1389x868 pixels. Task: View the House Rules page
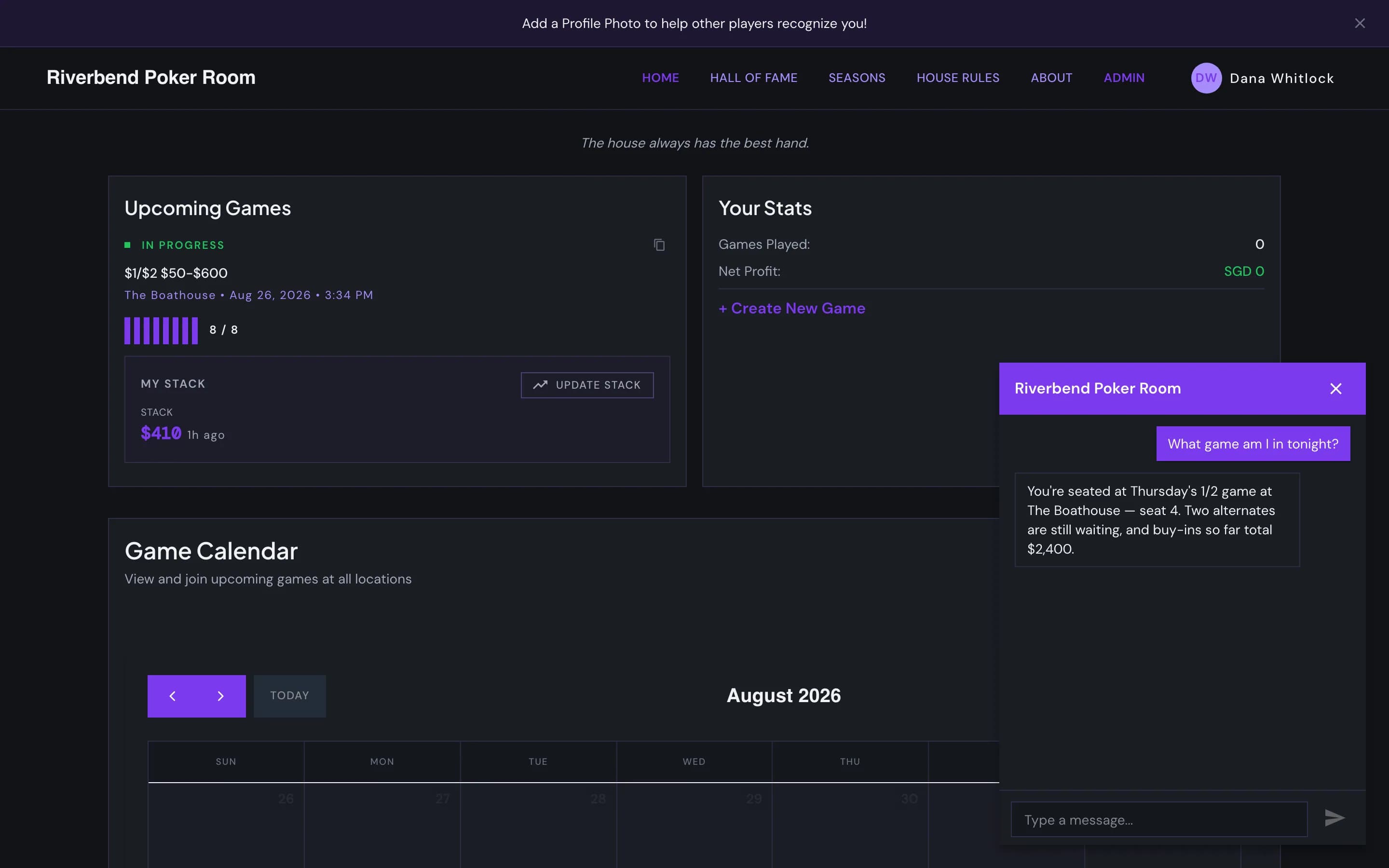(957, 78)
